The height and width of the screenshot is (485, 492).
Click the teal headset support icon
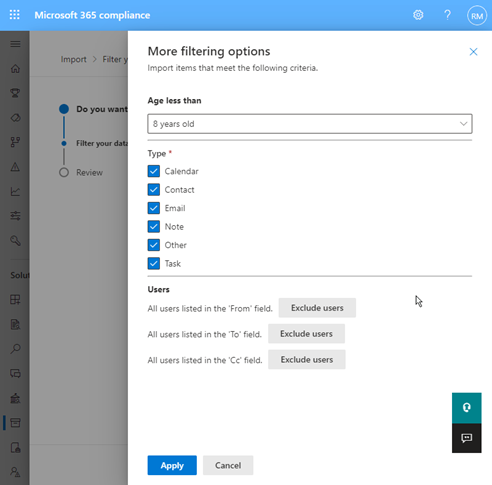tap(466, 408)
